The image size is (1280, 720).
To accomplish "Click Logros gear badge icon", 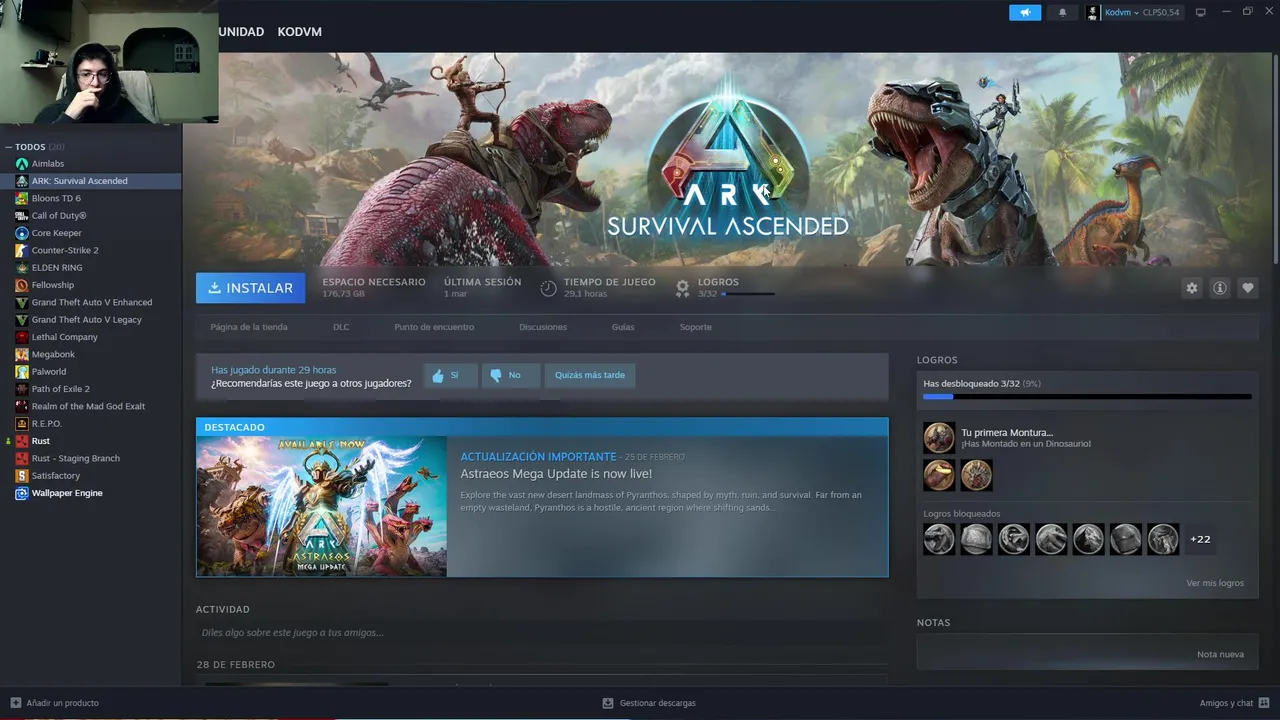I will [x=682, y=288].
